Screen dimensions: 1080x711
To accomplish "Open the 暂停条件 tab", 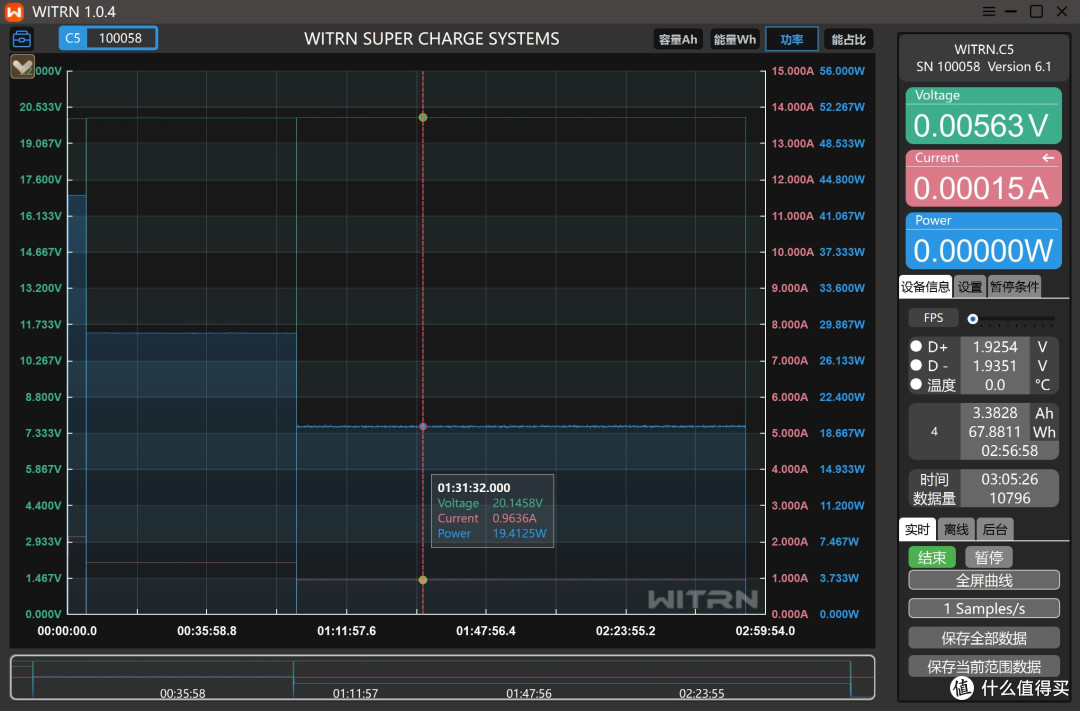I will point(1014,287).
